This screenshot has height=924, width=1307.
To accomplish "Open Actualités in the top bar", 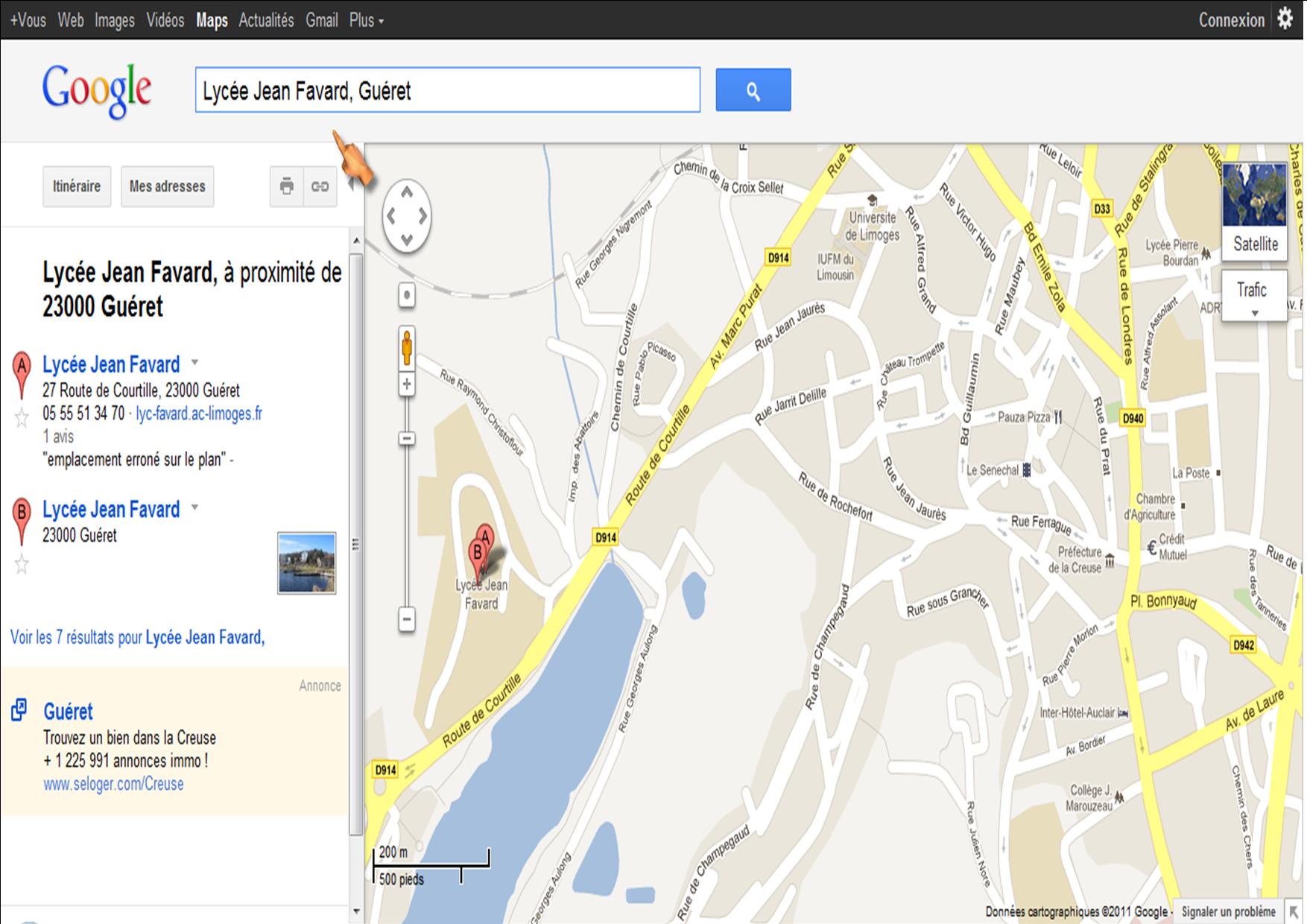I will [x=266, y=20].
